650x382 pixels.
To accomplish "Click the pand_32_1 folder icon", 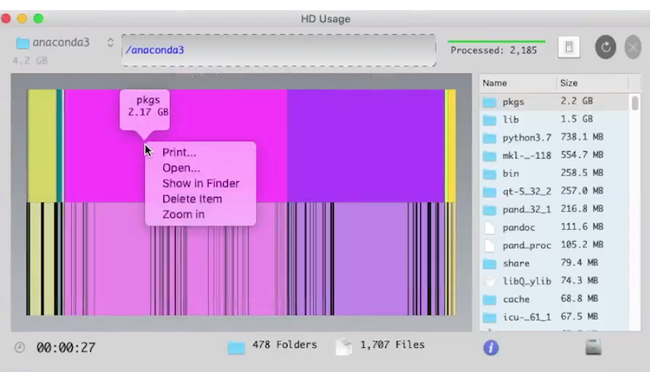I will point(490,210).
